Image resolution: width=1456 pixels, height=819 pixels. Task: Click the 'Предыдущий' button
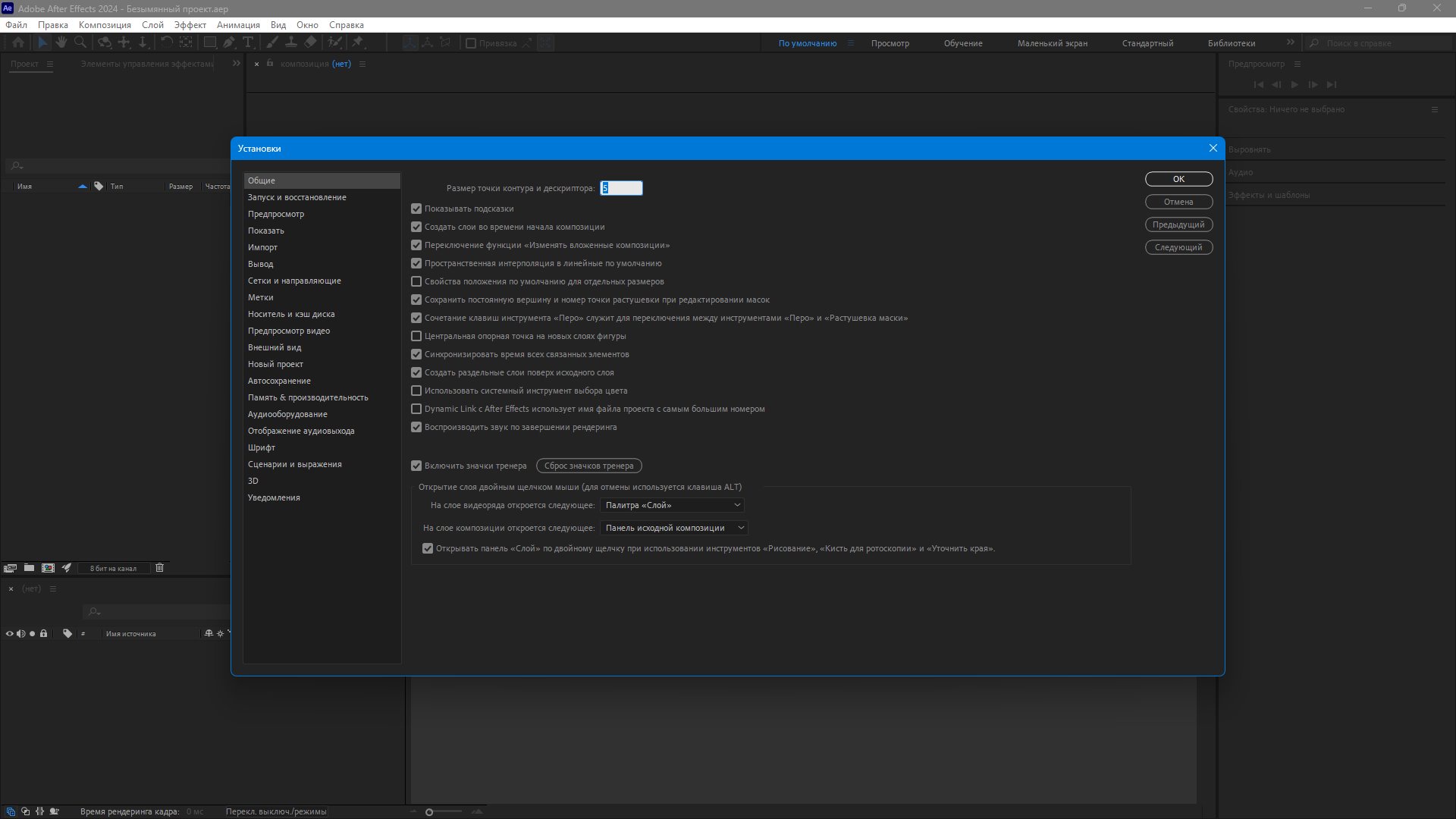pos(1178,224)
